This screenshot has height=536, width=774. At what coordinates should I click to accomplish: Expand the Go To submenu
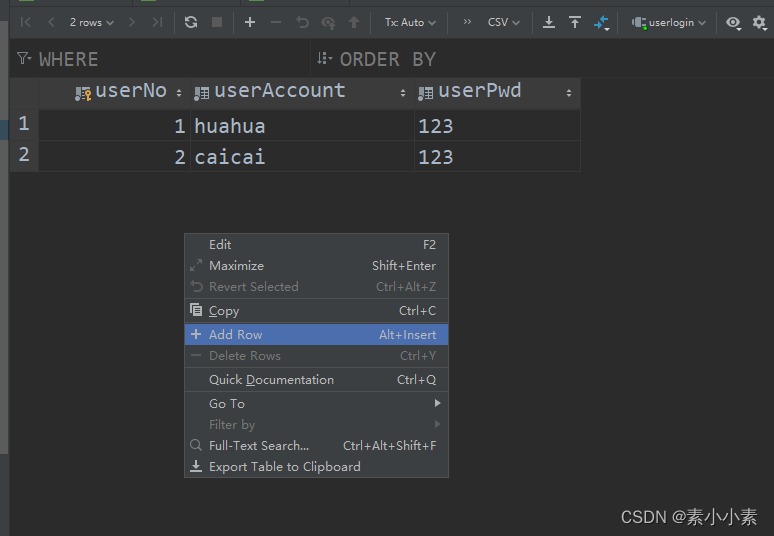pos(316,404)
